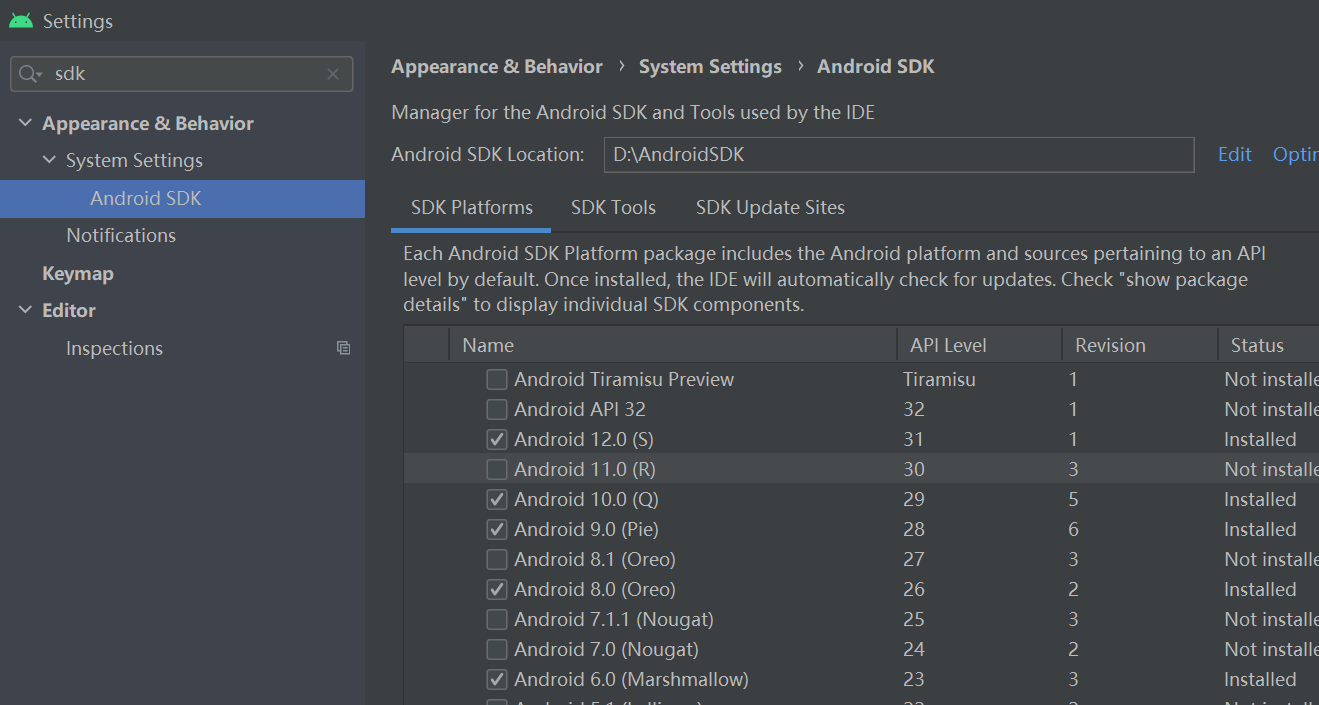
Task: Click revision cell 5 for Android 10.0
Action: pos(1073,499)
